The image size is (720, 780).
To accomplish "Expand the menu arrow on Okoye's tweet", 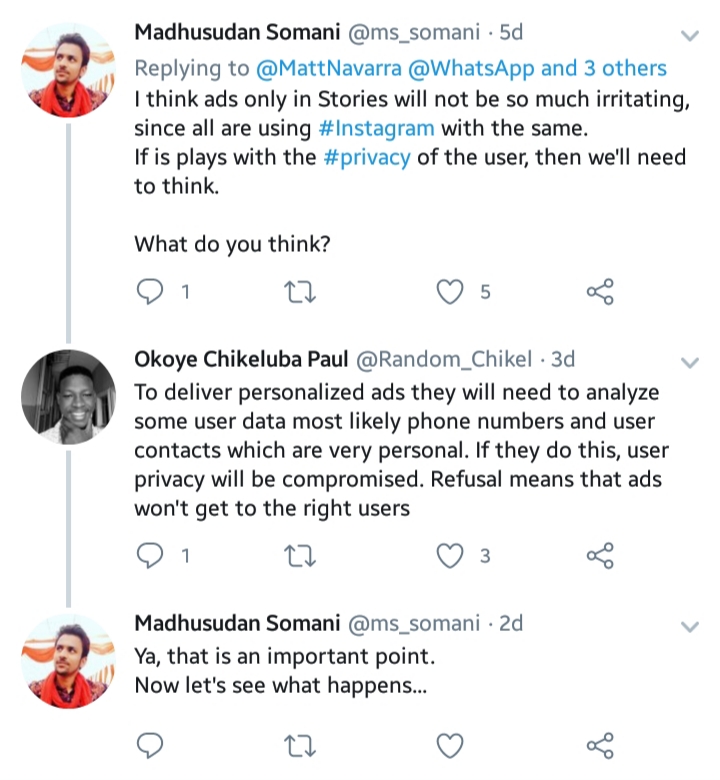I will coord(689,361).
